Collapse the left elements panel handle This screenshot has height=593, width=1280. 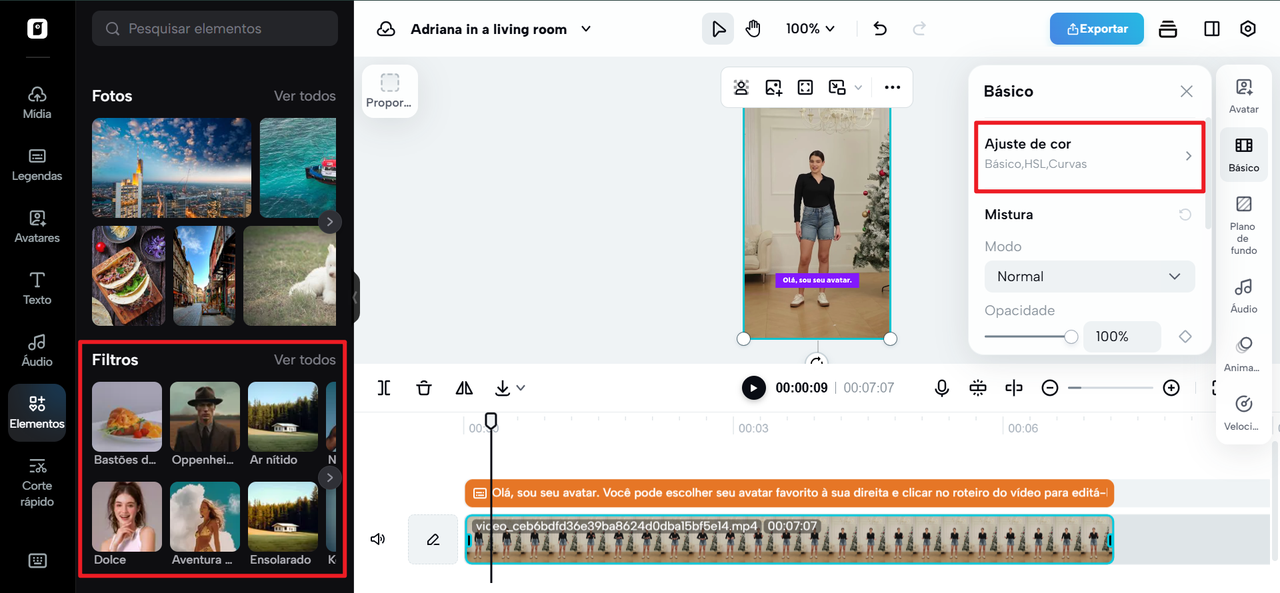pyautogui.click(x=356, y=297)
